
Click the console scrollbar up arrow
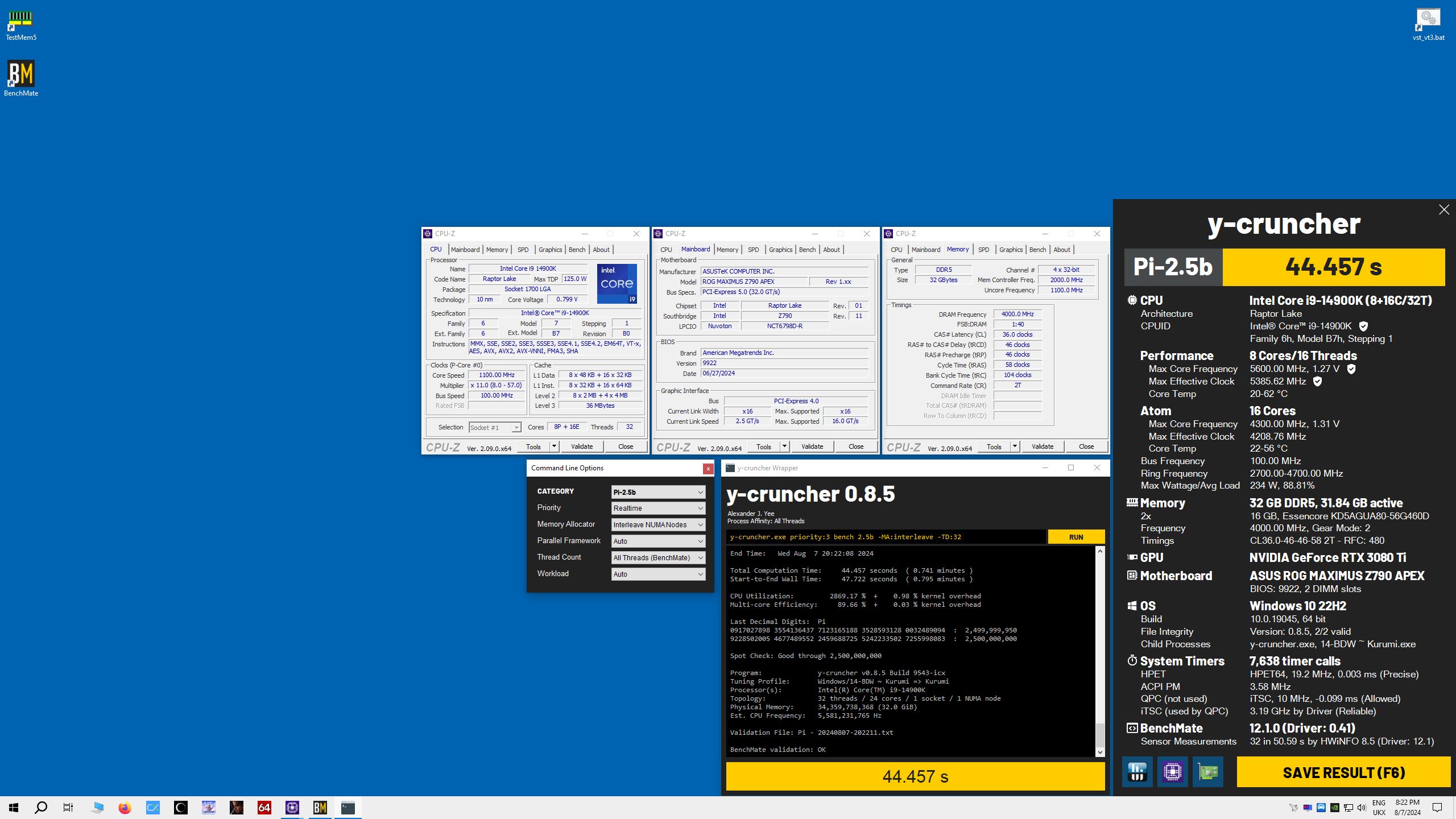tap(1100, 552)
